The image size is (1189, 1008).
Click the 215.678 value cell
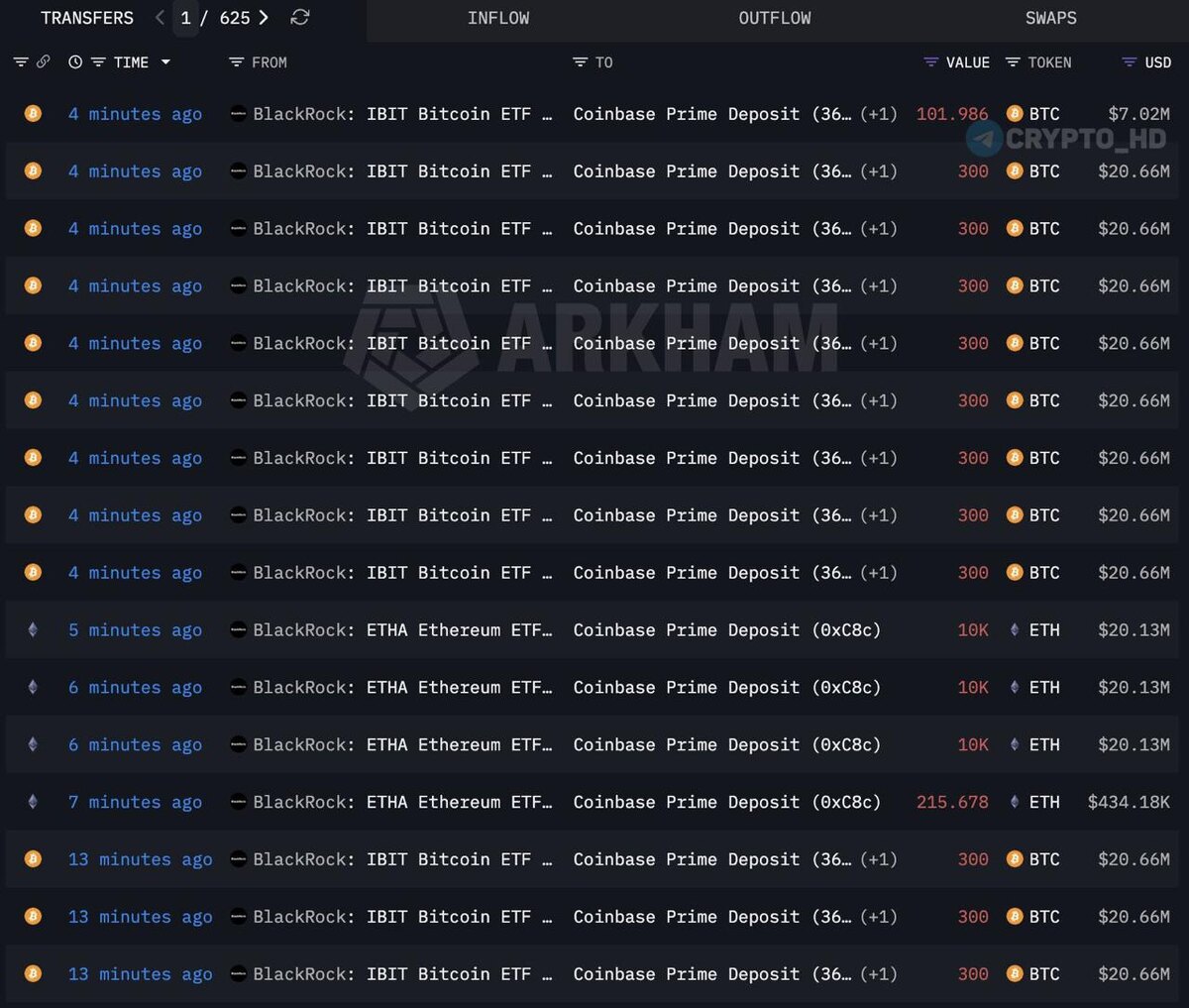952,802
